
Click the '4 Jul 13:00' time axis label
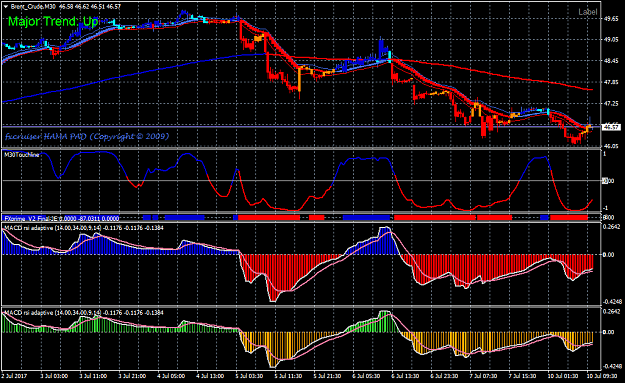tap(210, 376)
